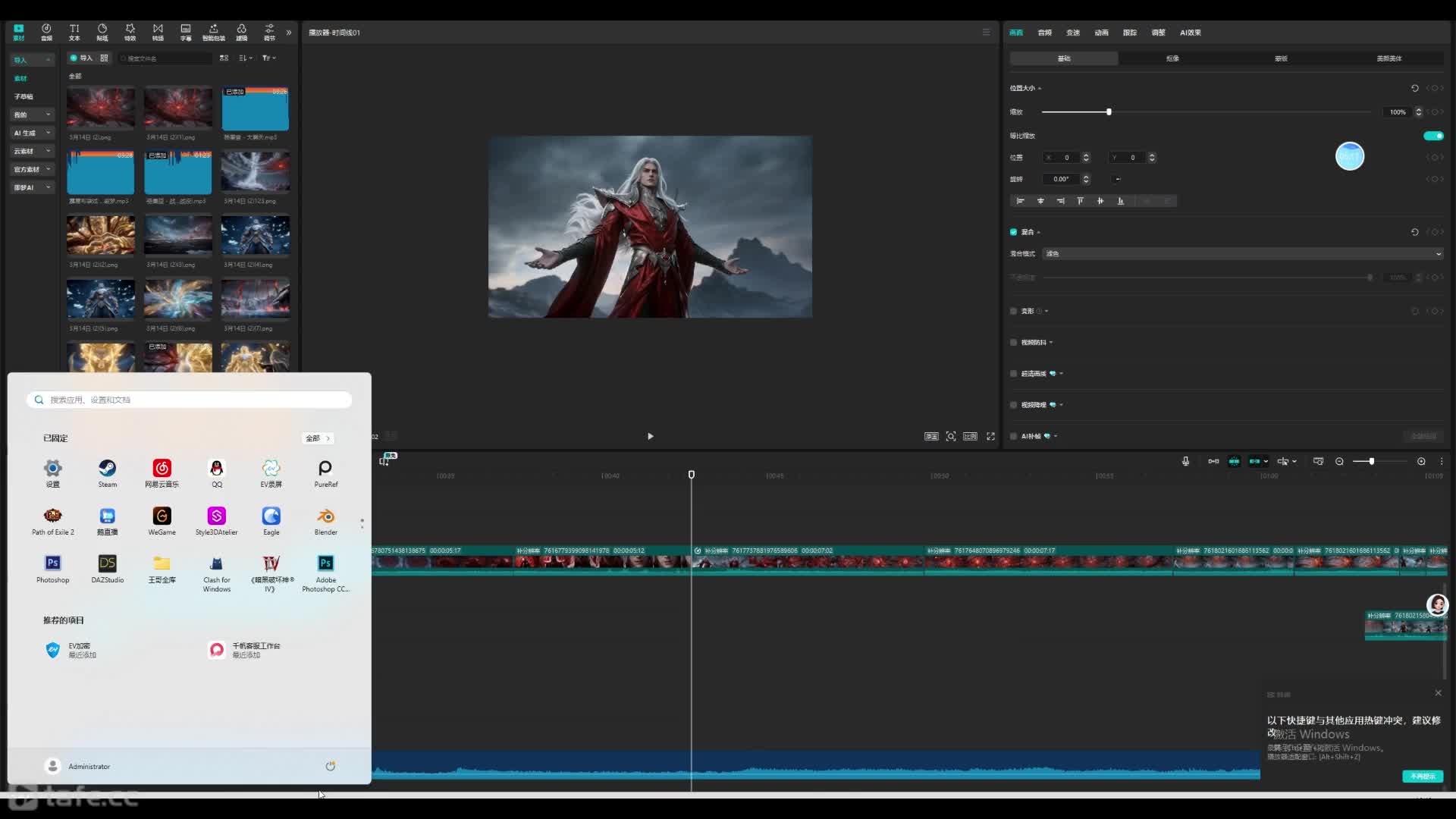The image size is (1456, 819).
Task: Switch to the 动画 animation tab
Action: pyautogui.click(x=1101, y=33)
